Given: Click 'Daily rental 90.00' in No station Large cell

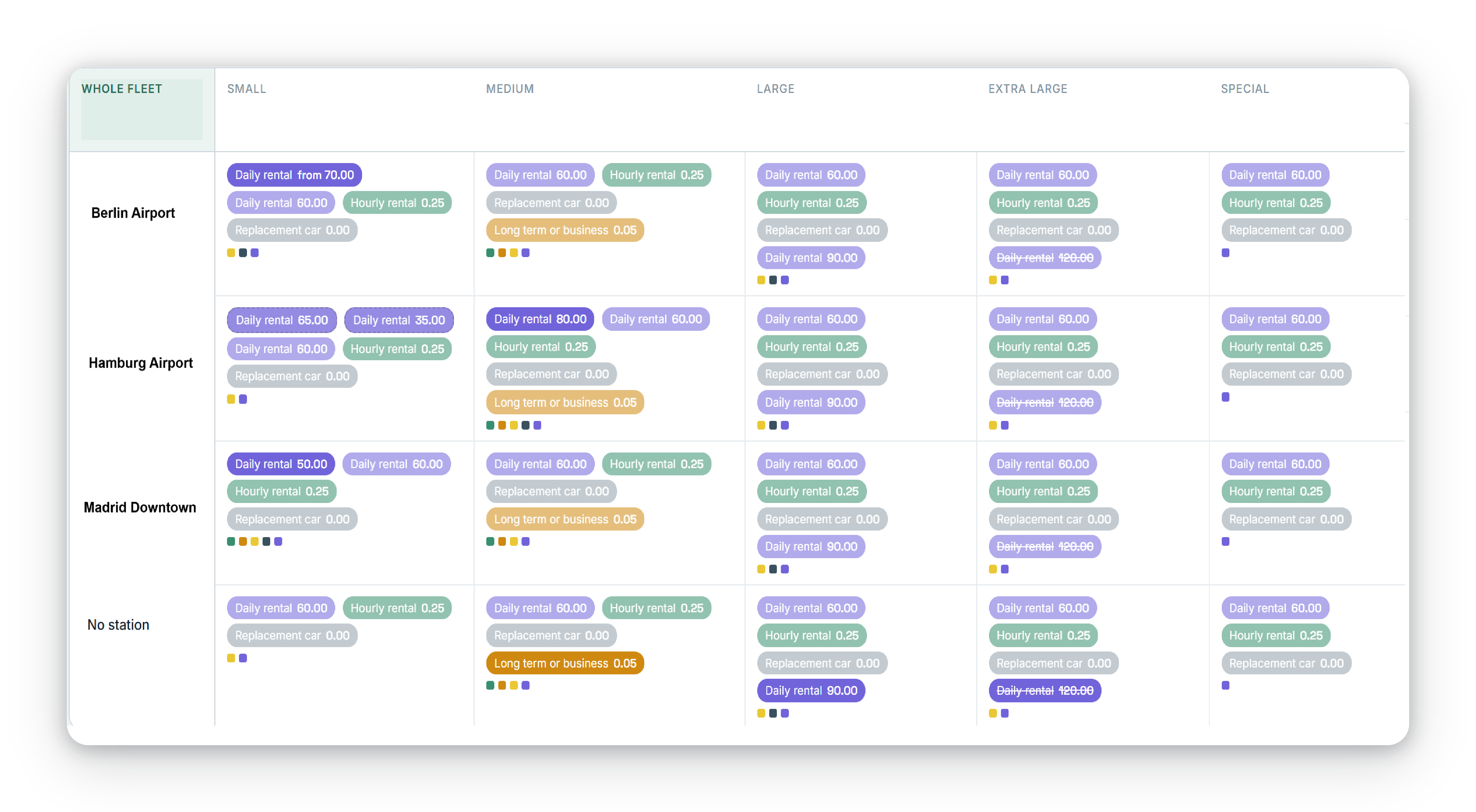Looking at the screenshot, I should click(811, 690).
